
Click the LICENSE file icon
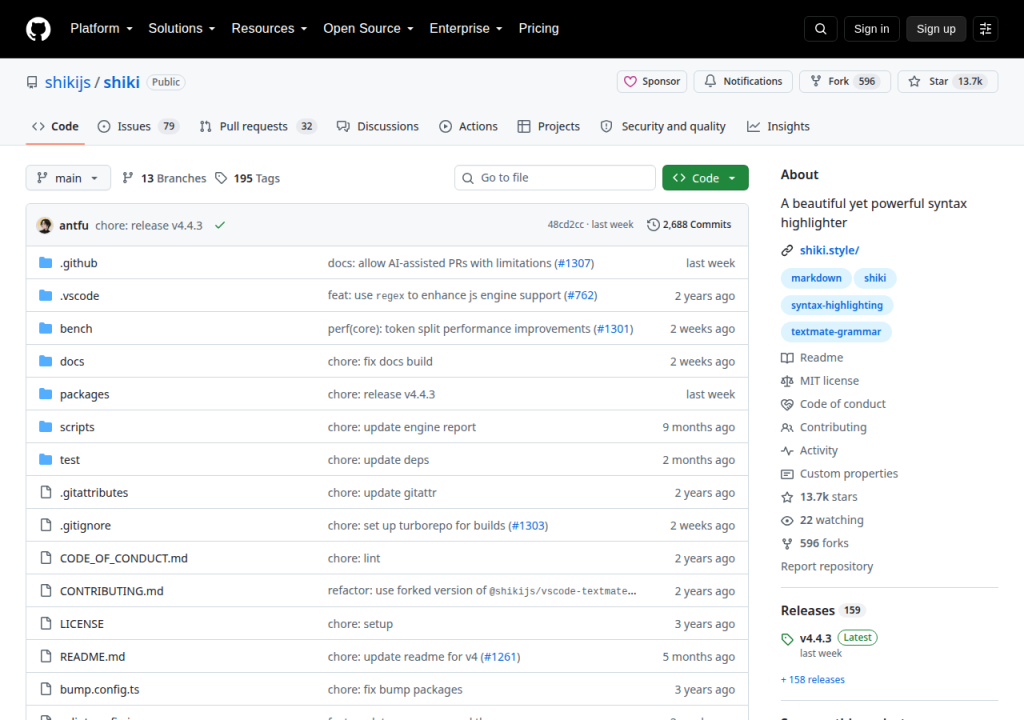(x=46, y=623)
